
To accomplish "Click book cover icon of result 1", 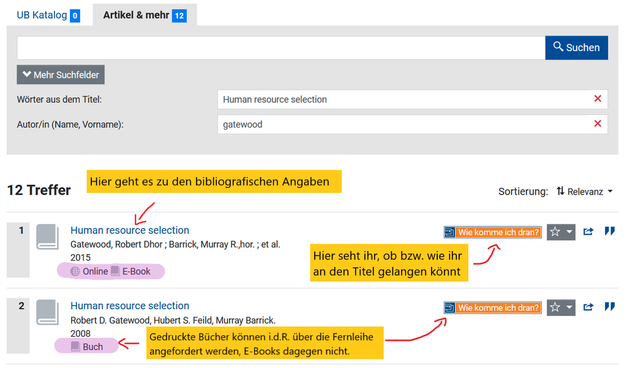I will (48, 237).
